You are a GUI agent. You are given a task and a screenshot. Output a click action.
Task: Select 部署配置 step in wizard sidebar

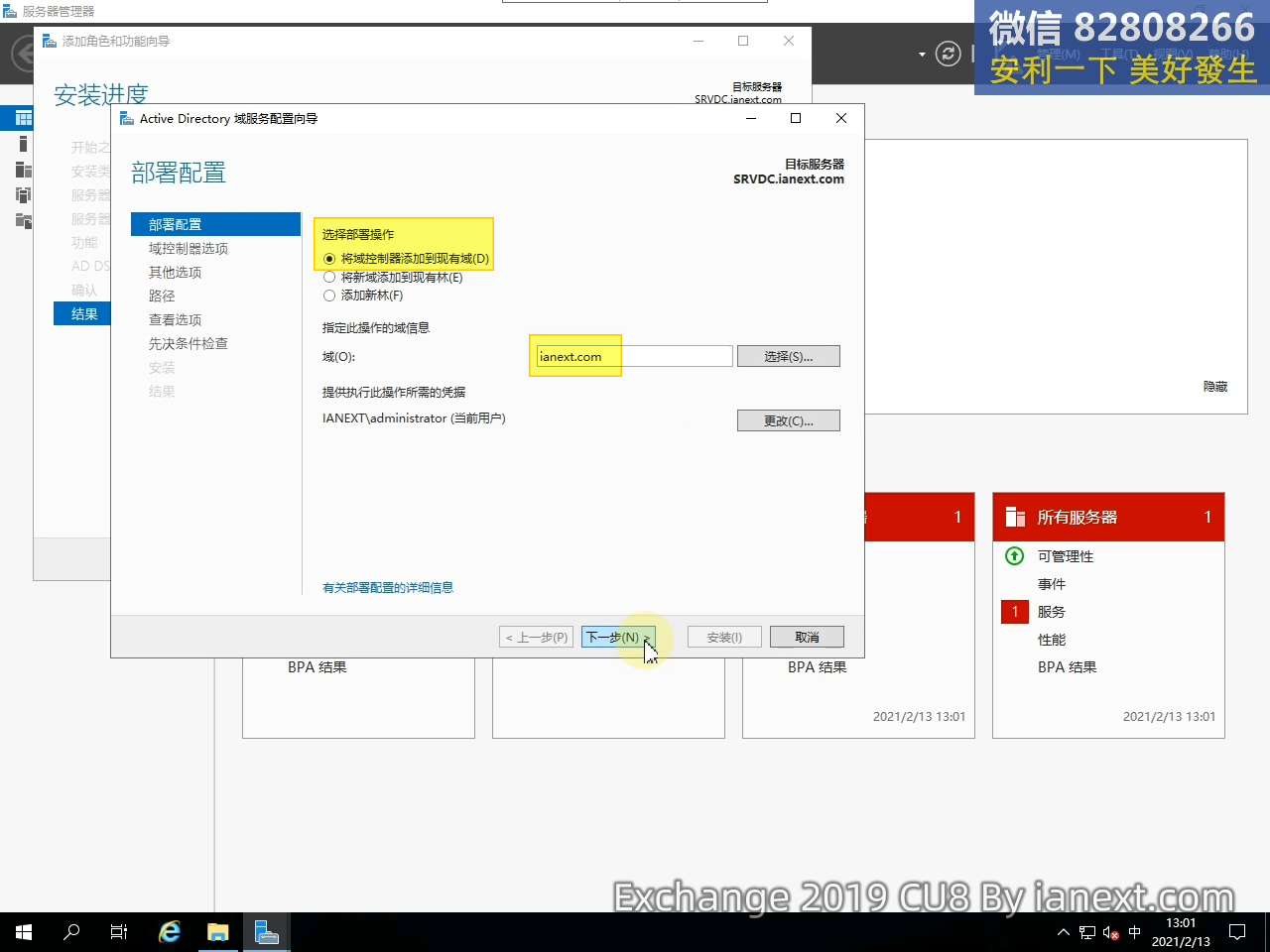[x=215, y=224]
